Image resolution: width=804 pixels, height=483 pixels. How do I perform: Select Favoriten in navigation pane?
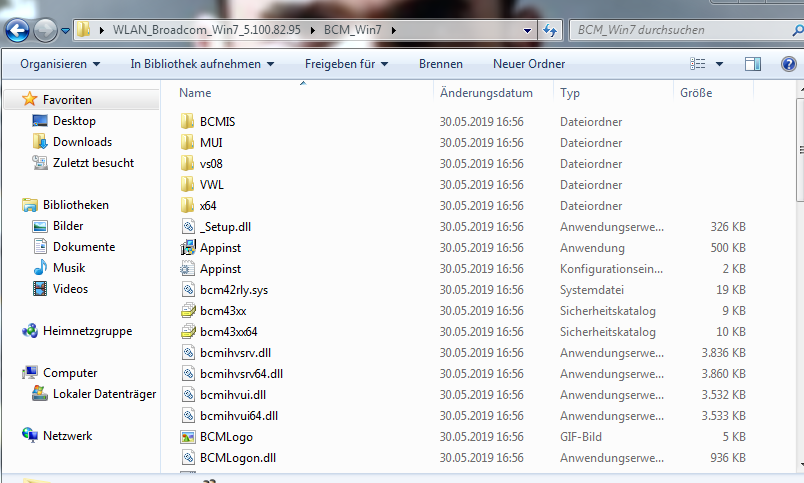[67, 99]
